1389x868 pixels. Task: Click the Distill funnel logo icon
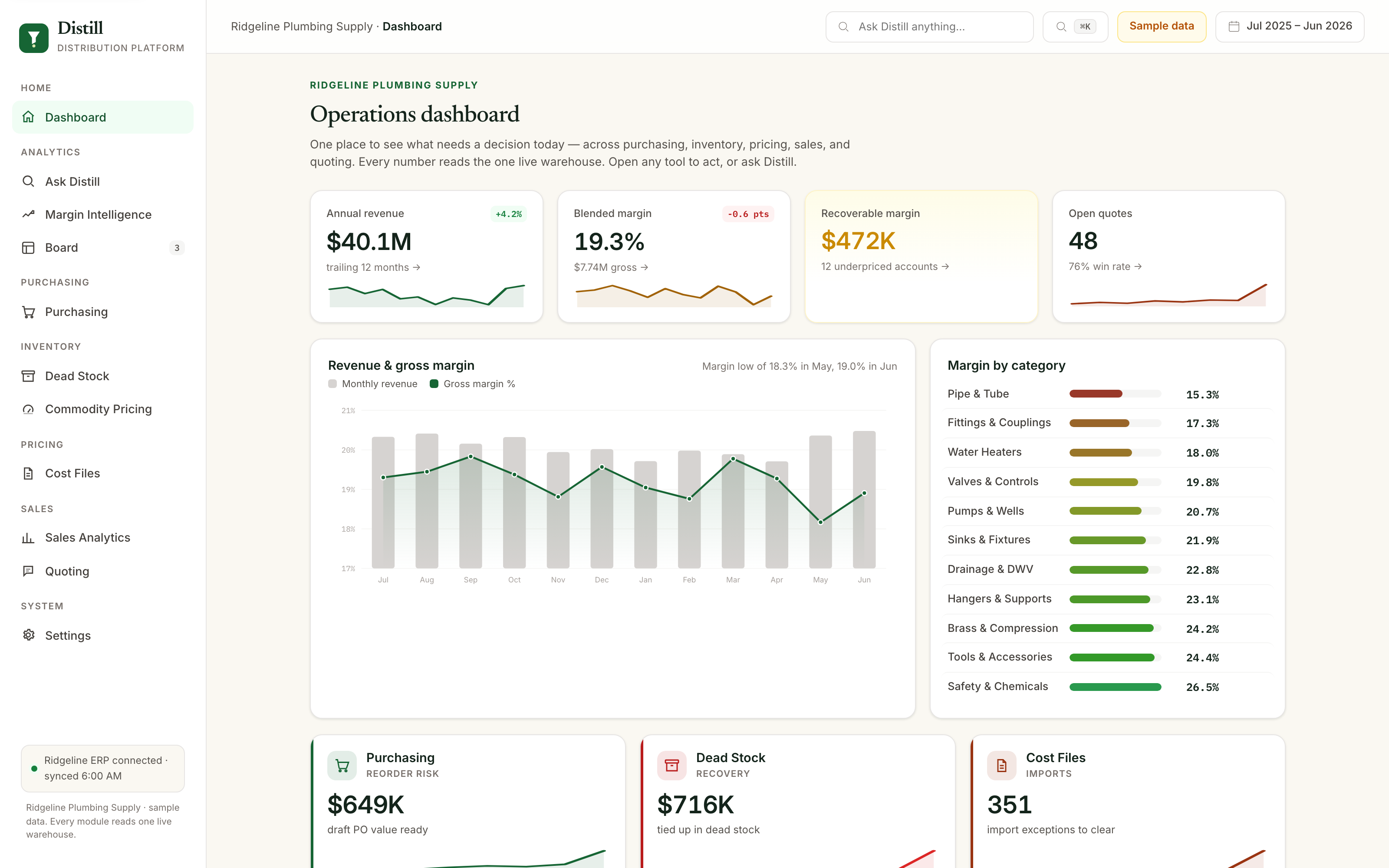click(34, 38)
